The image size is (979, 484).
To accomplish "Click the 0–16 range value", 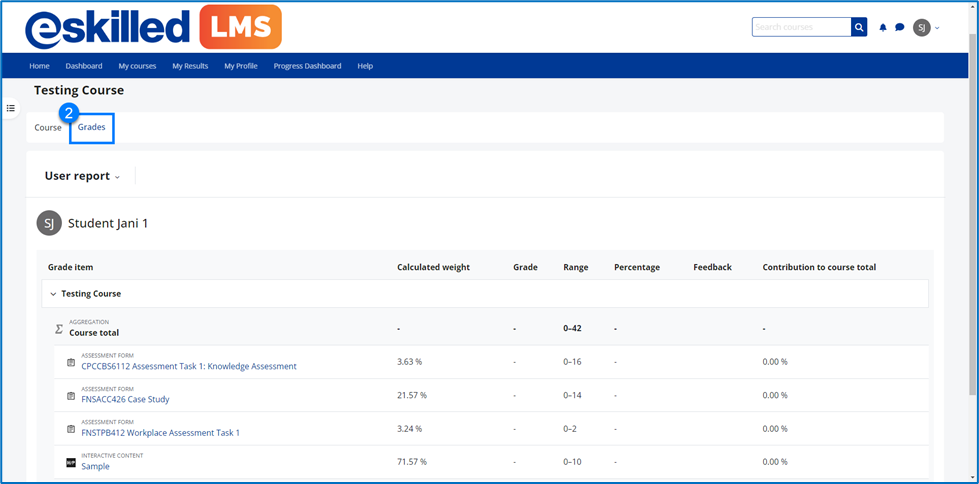I will 573,362.
